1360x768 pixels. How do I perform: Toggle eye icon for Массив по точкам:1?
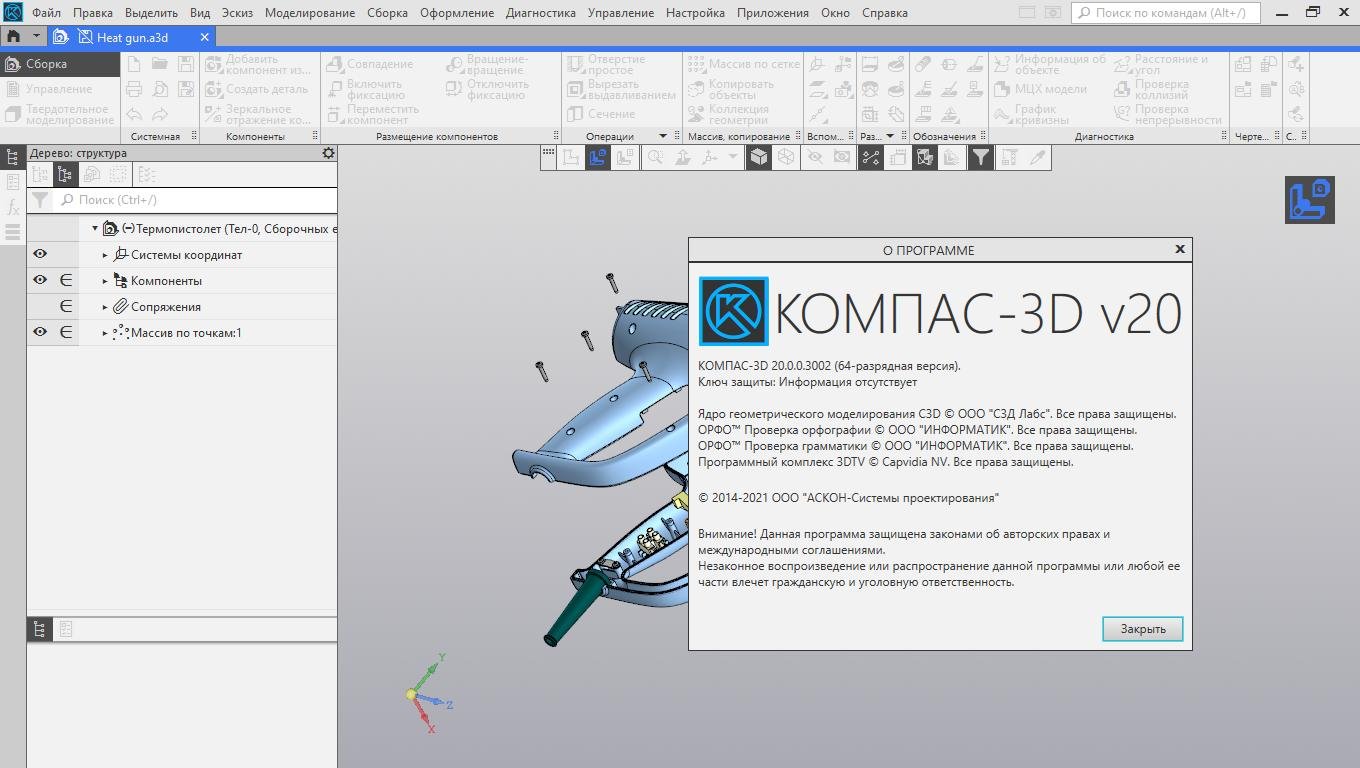40,333
